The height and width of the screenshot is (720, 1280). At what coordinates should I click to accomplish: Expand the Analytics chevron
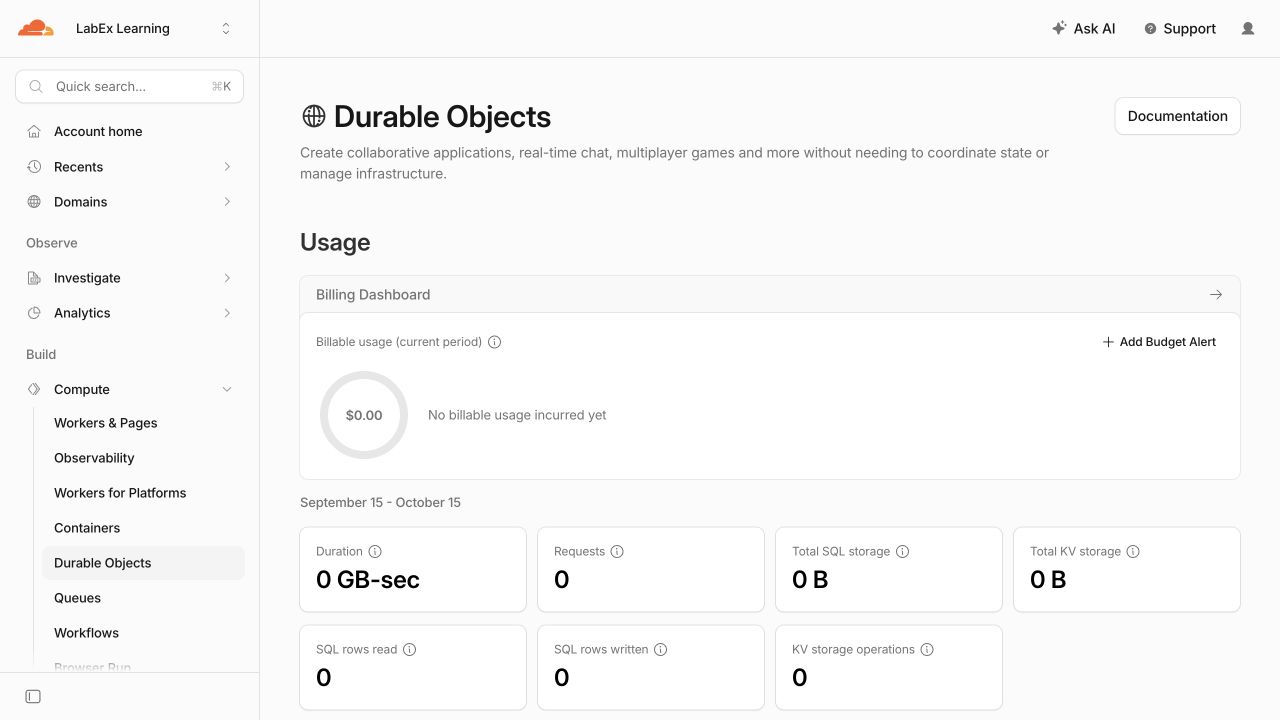click(227, 313)
